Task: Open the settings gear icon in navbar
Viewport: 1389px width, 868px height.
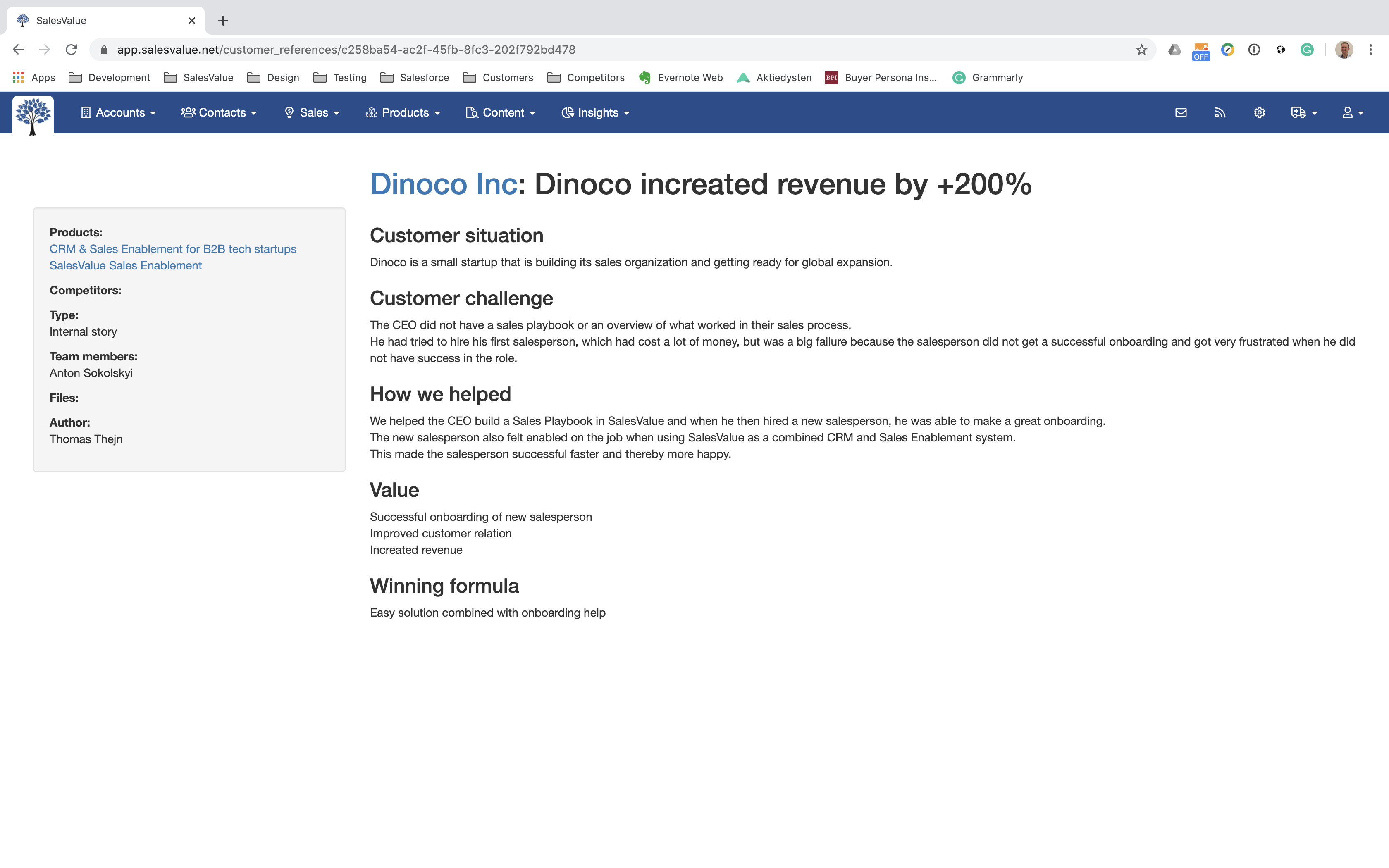Action: click(1259, 112)
